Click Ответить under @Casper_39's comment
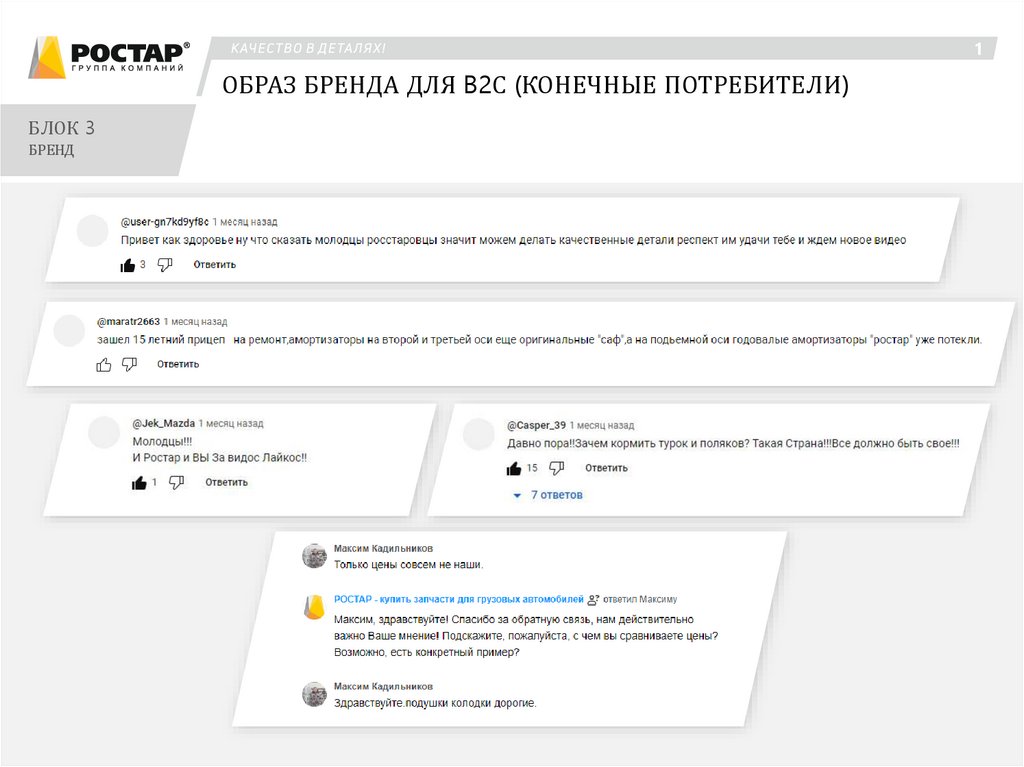The width and height of the screenshot is (1024, 767). tap(606, 468)
